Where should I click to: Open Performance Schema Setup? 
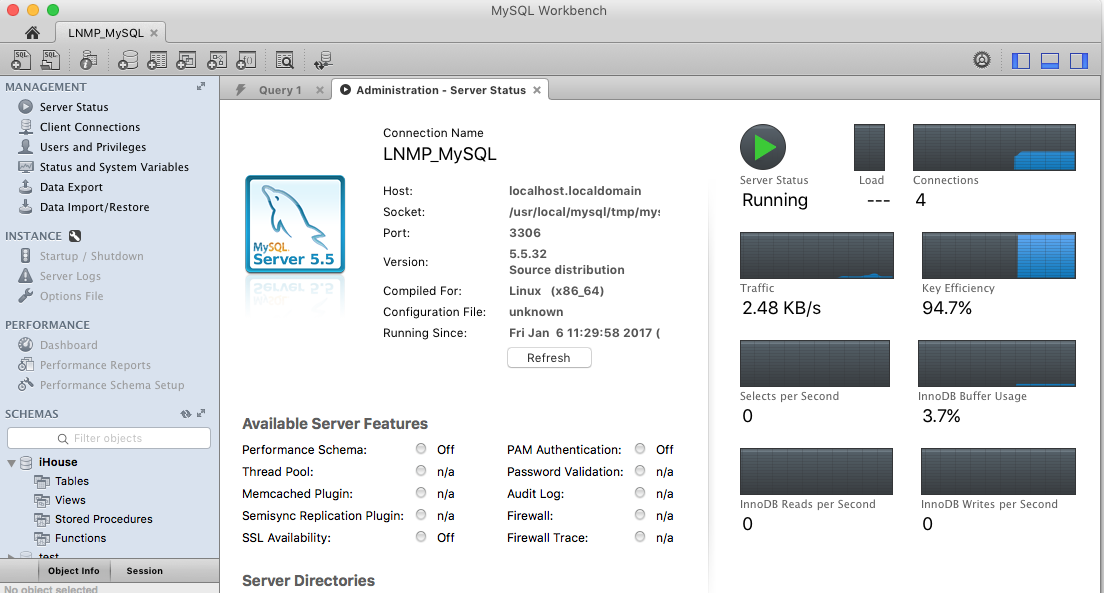click(x=112, y=385)
